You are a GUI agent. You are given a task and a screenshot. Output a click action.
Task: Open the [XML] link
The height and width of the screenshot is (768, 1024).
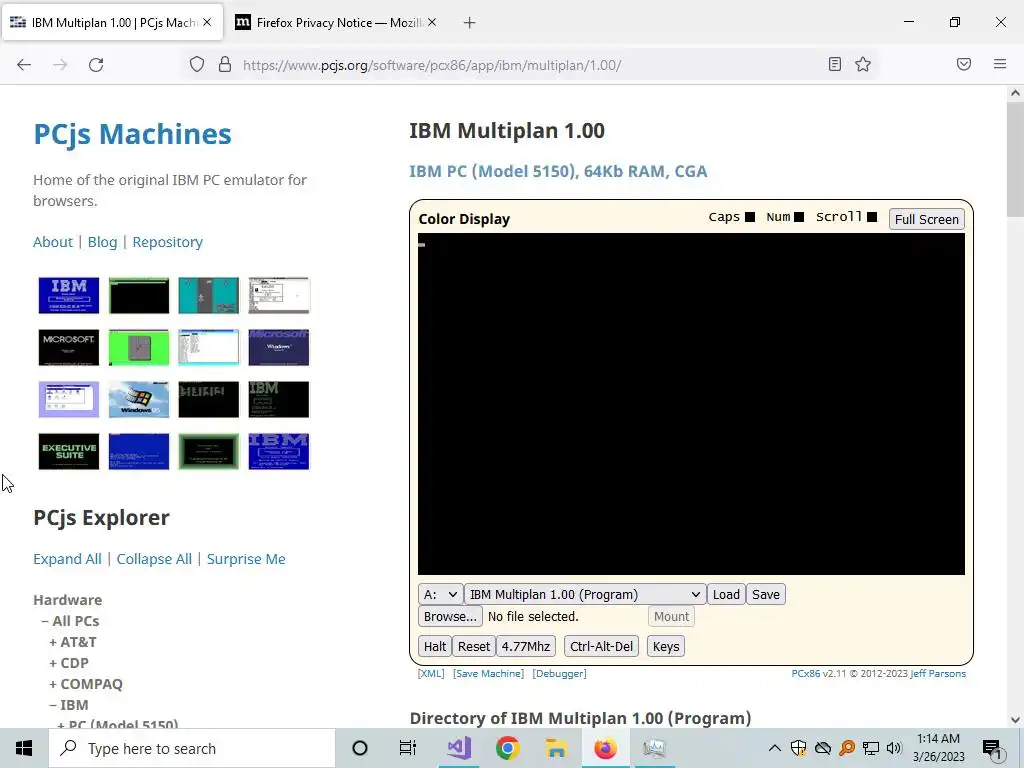[431, 673]
